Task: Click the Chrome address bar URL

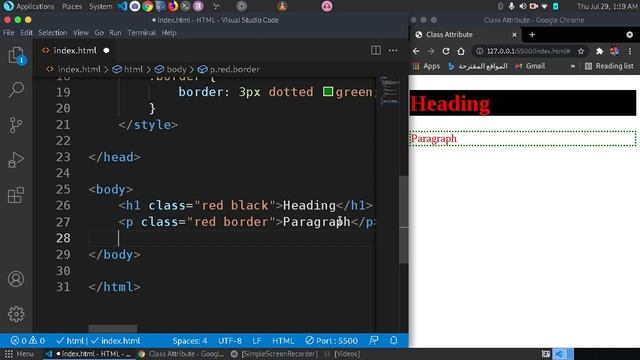Action: pos(528,51)
